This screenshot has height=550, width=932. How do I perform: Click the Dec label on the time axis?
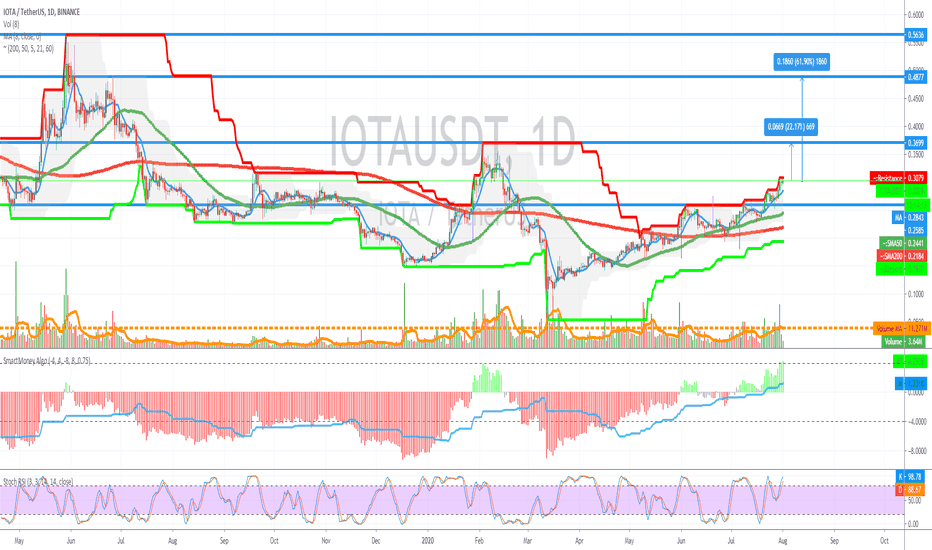[376, 541]
